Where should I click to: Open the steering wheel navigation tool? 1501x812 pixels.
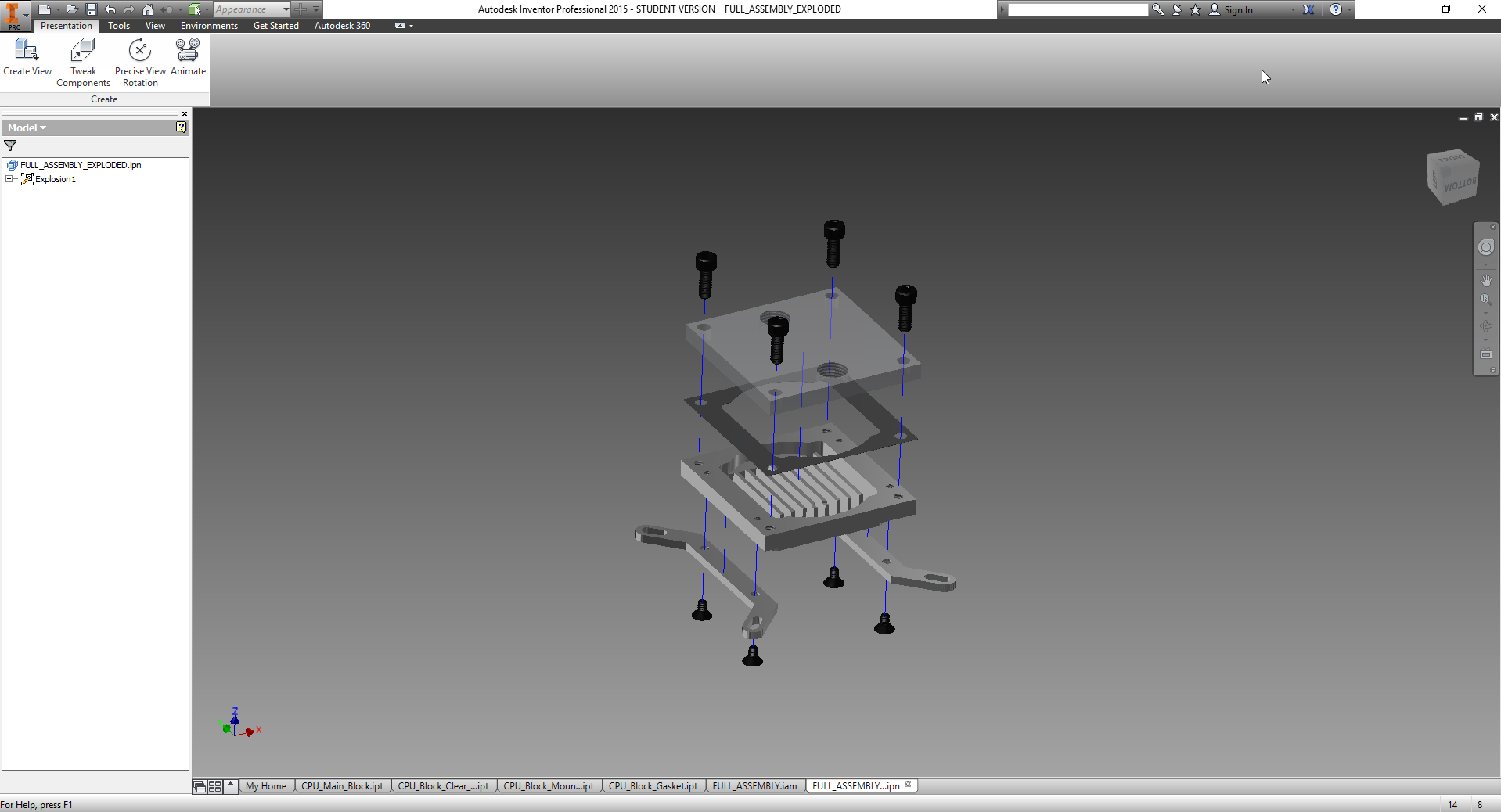[x=1485, y=248]
